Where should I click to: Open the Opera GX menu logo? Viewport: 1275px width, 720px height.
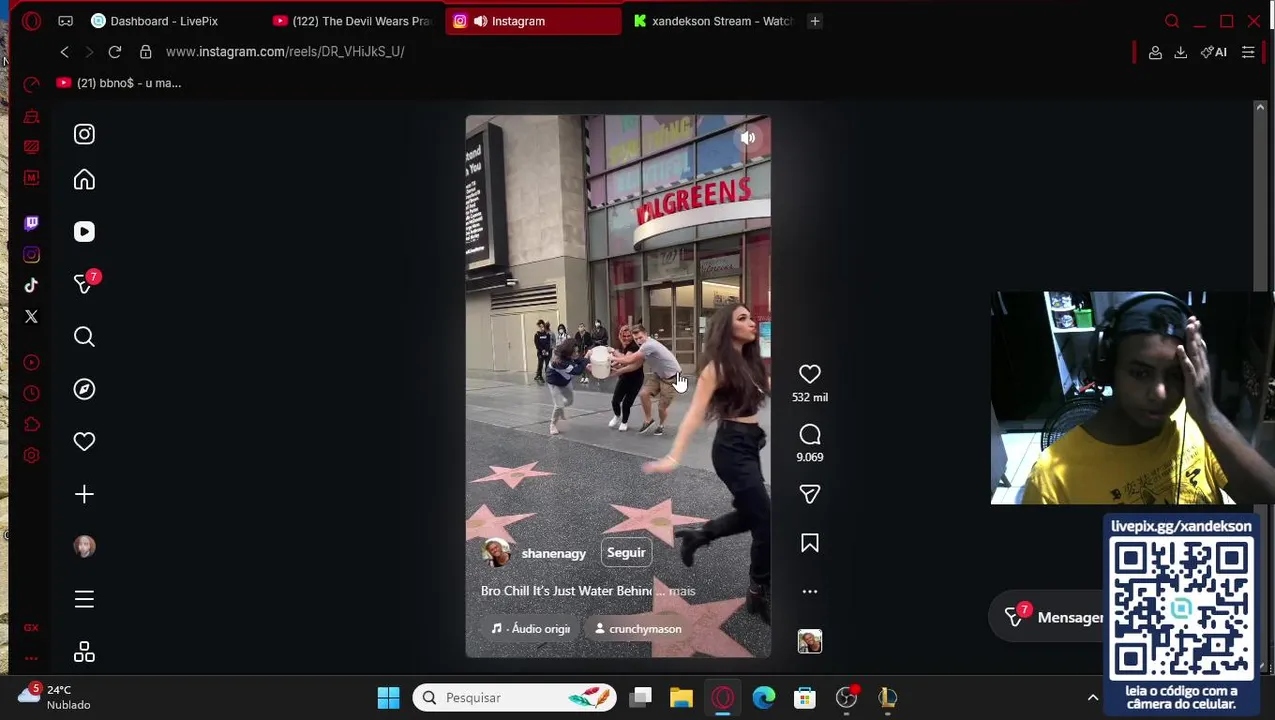point(31,21)
